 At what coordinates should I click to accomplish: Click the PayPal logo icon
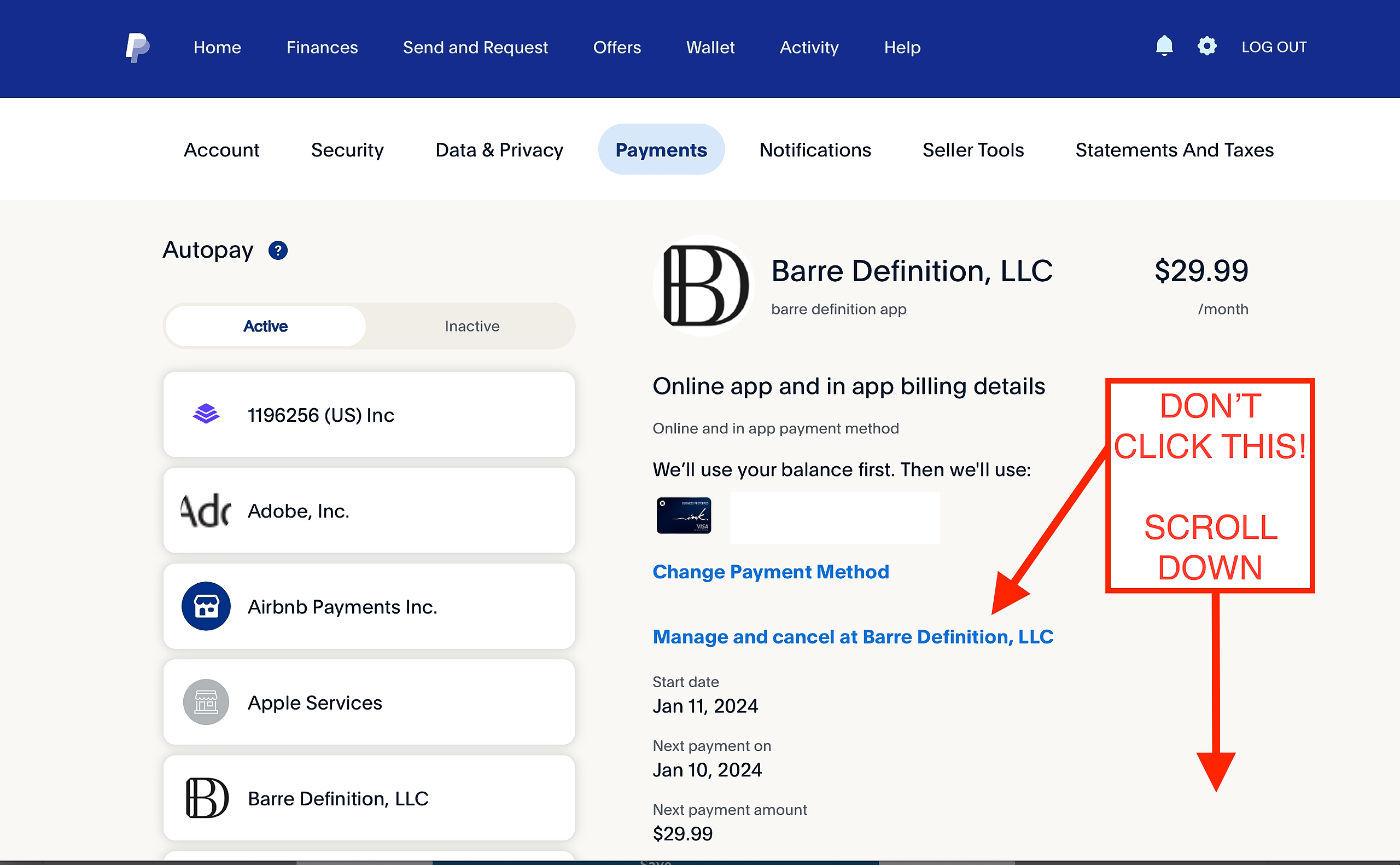[137, 48]
